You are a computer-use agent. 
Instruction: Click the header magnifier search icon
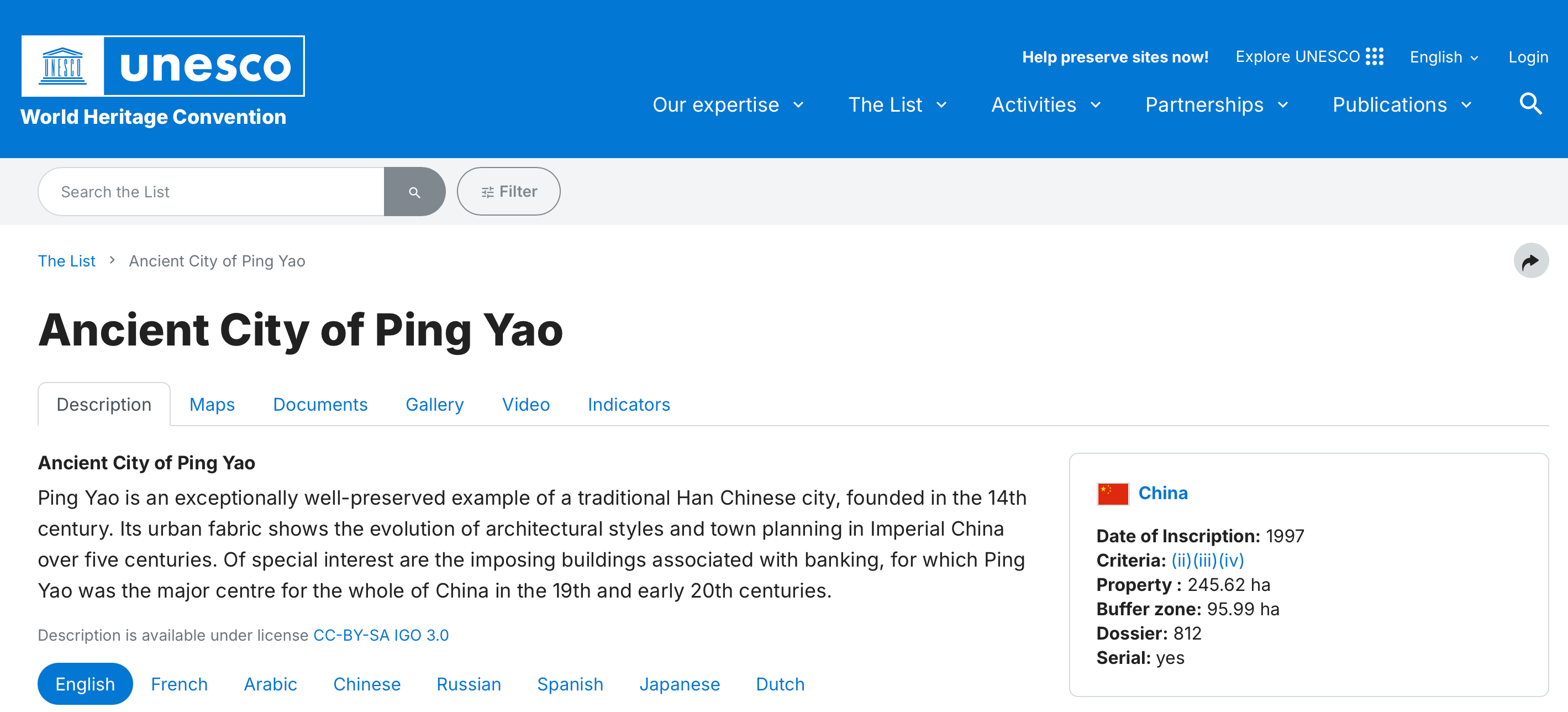[x=1530, y=104]
